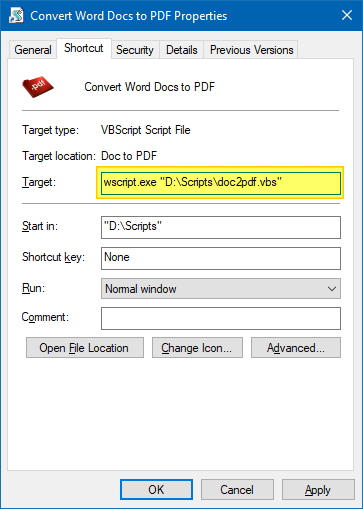Click the 'Convert Word Docs to PDF' name text

(x=150, y=87)
